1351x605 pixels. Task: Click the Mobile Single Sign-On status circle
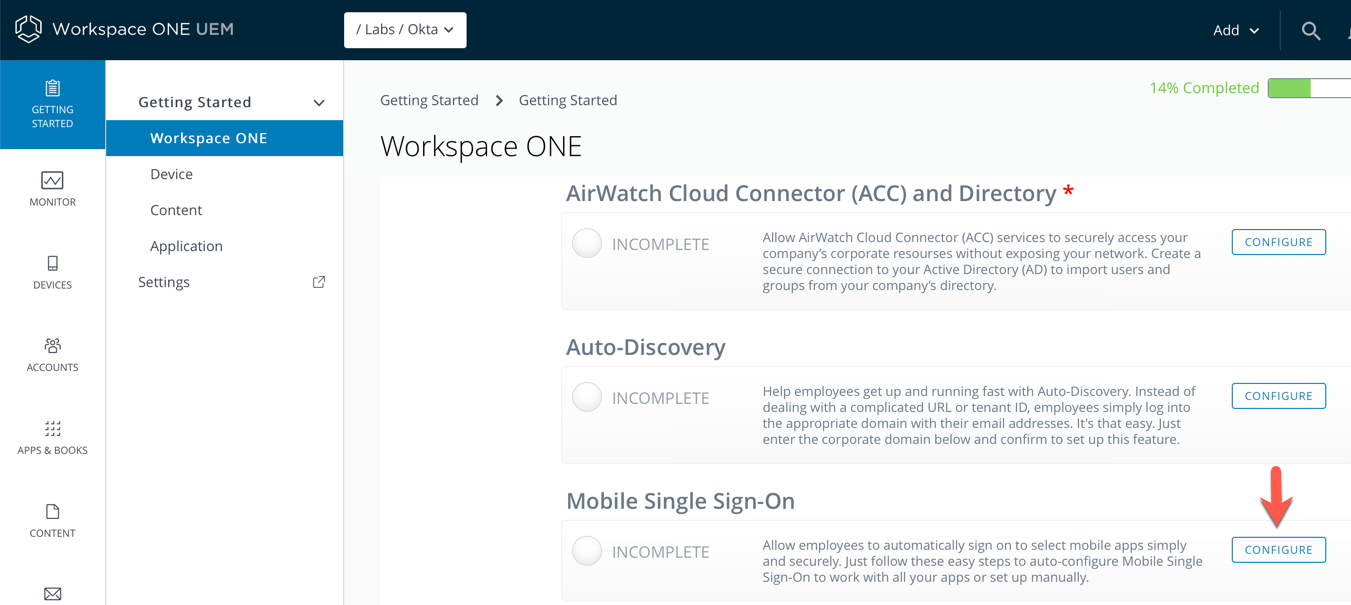tap(587, 551)
